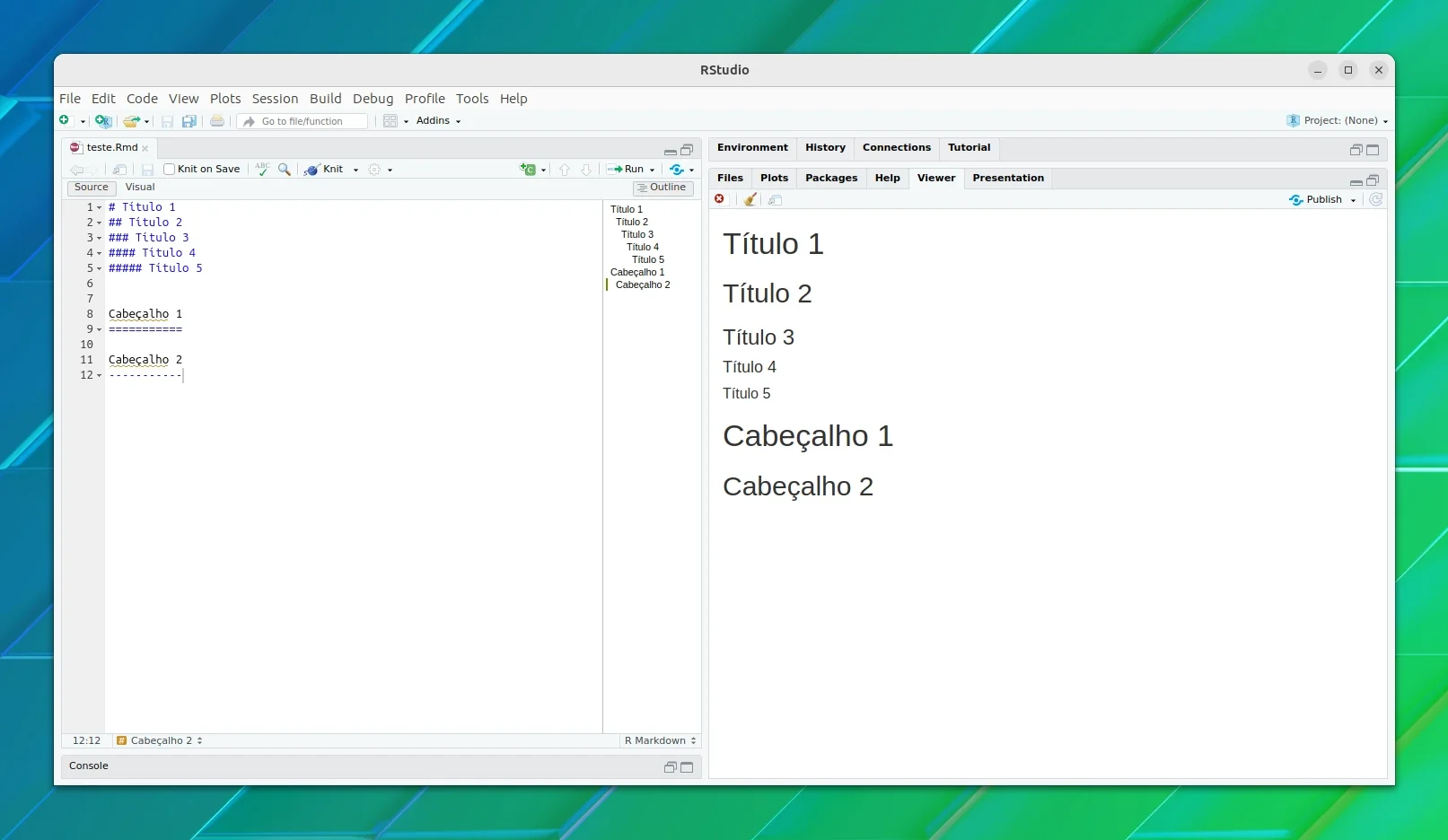Switch editor to Visual mode
The height and width of the screenshot is (840, 1448).
[140, 188]
